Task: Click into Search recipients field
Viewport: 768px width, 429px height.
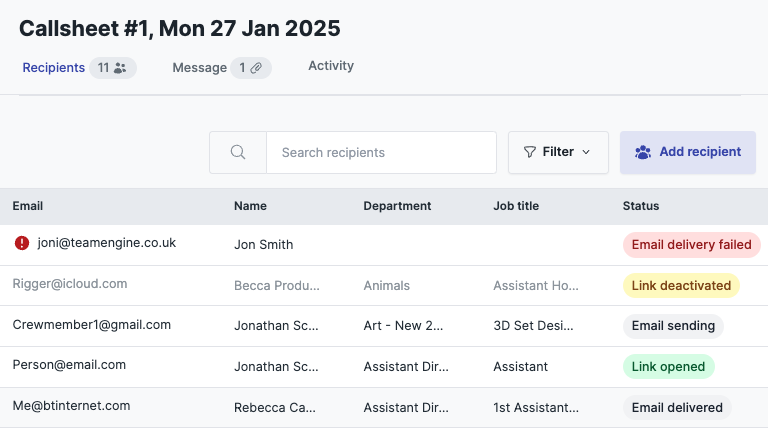Action: click(382, 152)
